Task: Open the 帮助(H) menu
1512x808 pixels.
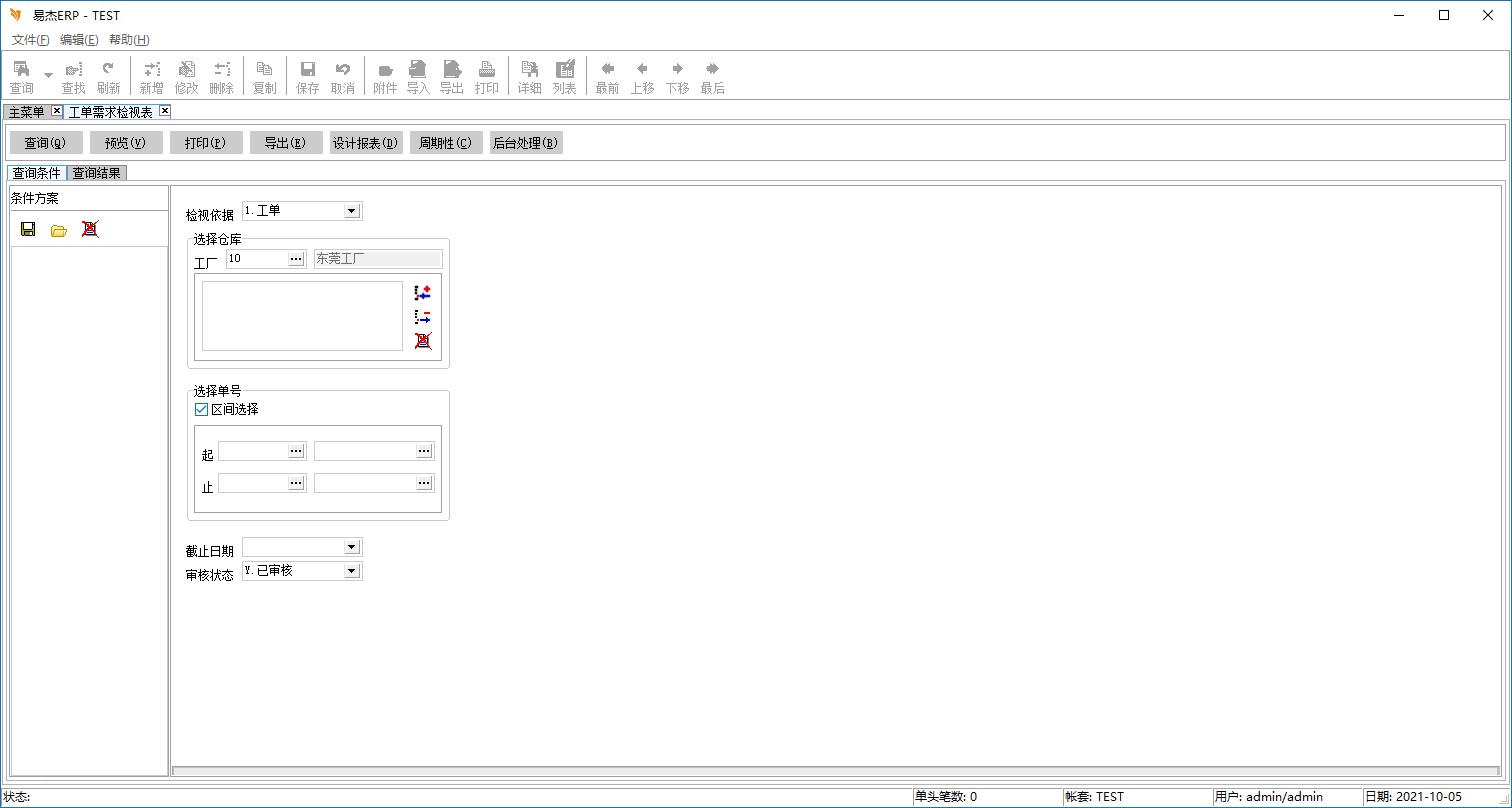Action: point(129,40)
